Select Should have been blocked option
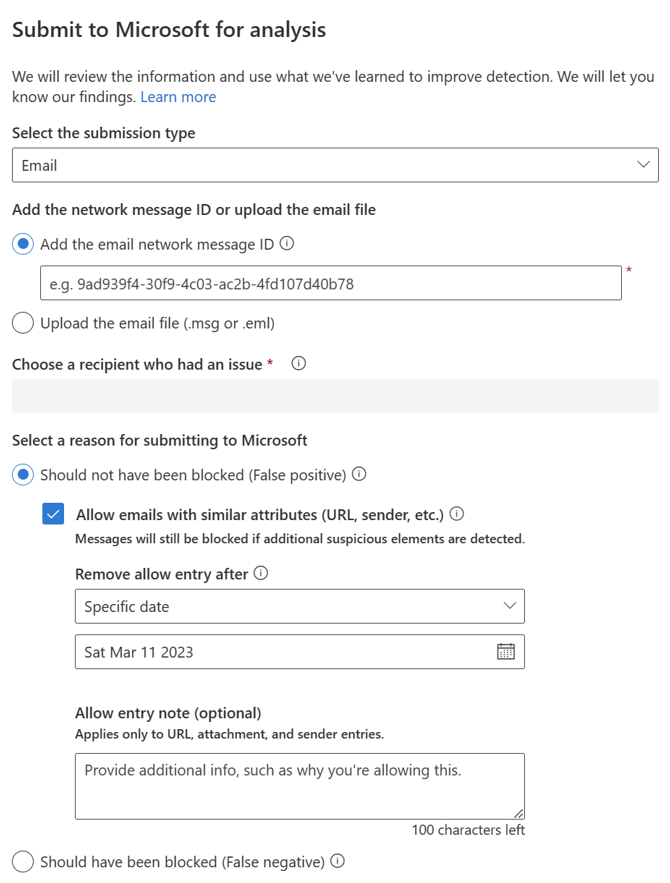The width and height of the screenshot is (670, 883). [x=23, y=862]
